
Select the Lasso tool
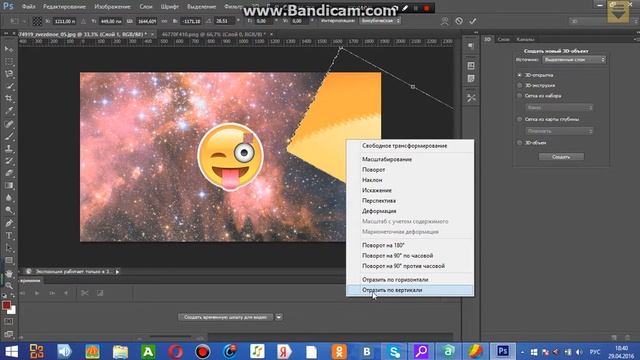[9, 74]
